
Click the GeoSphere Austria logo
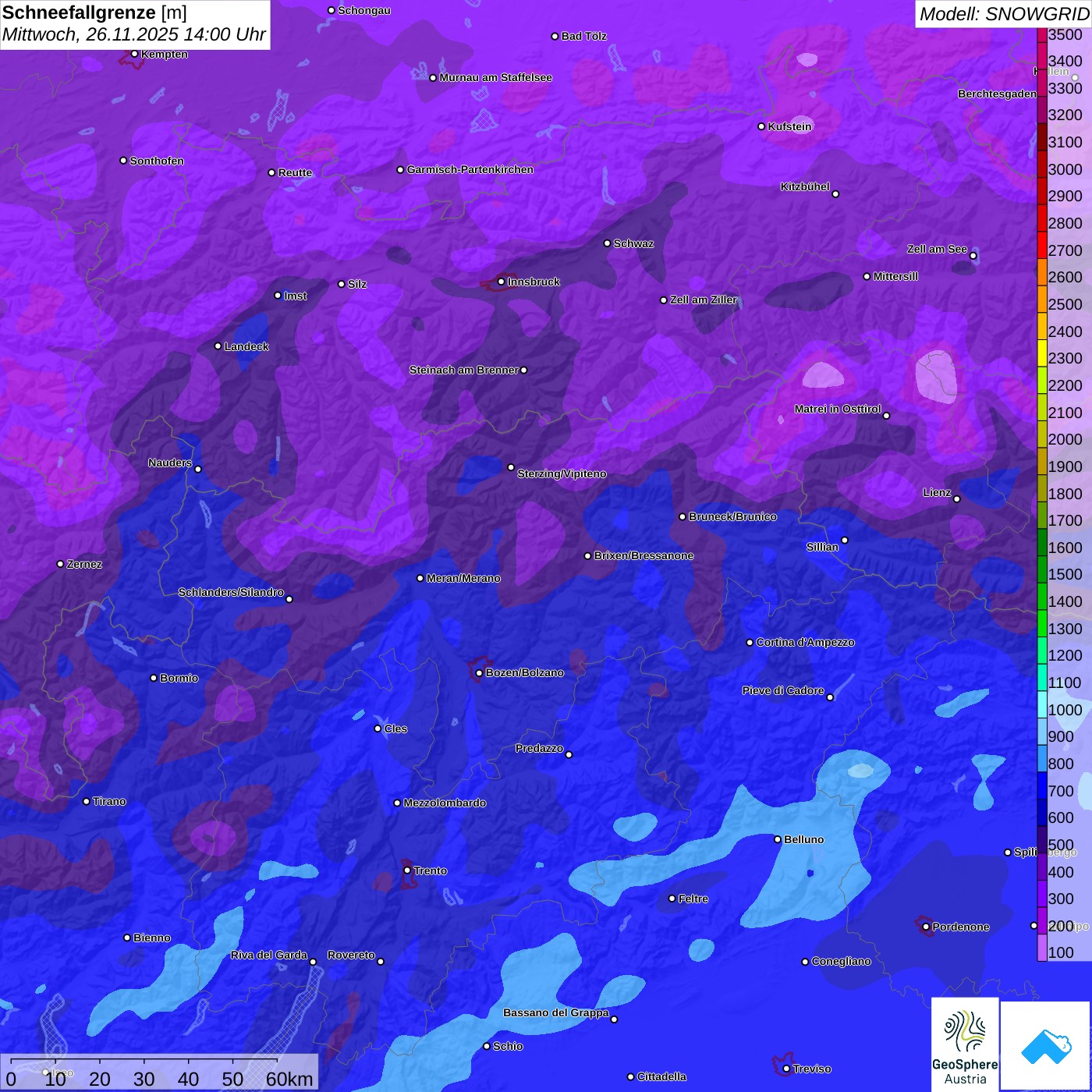click(x=965, y=1044)
